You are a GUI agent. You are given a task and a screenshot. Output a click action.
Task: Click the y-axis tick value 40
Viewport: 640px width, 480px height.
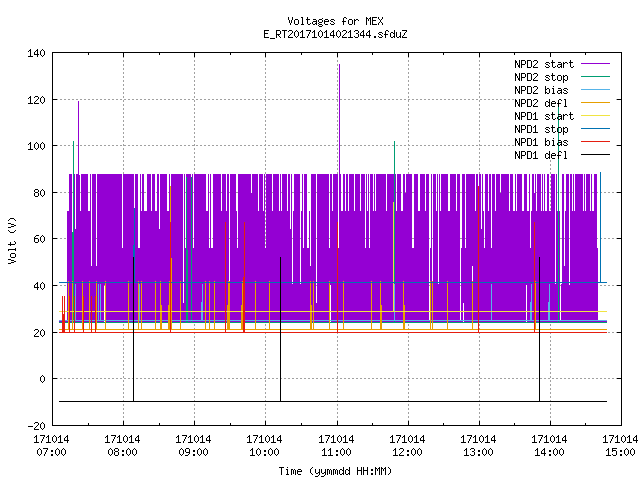click(40, 286)
